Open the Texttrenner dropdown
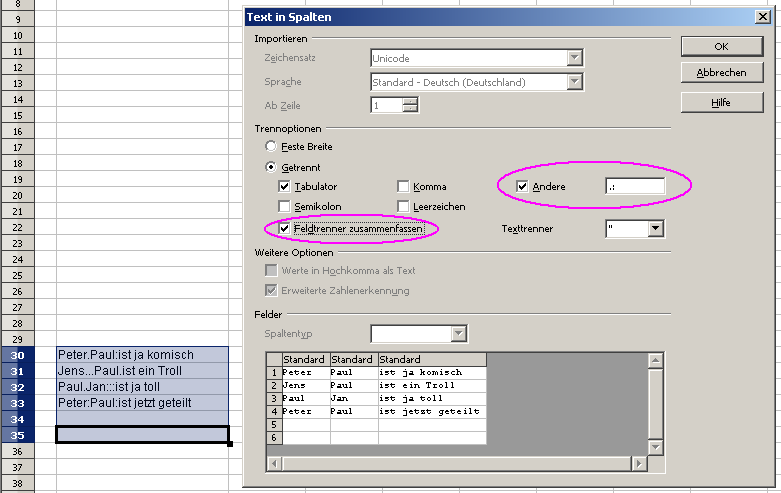781x493 pixels. click(x=655, y=229)
